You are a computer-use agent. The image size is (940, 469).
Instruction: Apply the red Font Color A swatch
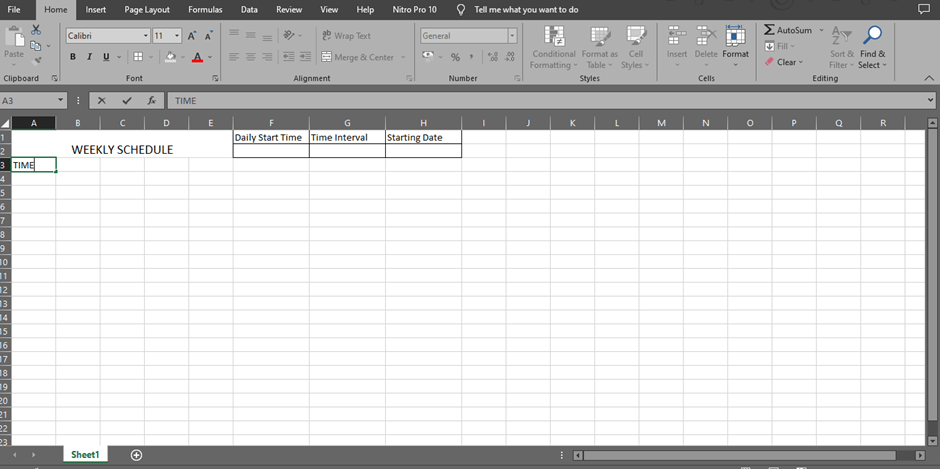pos(198,57)
